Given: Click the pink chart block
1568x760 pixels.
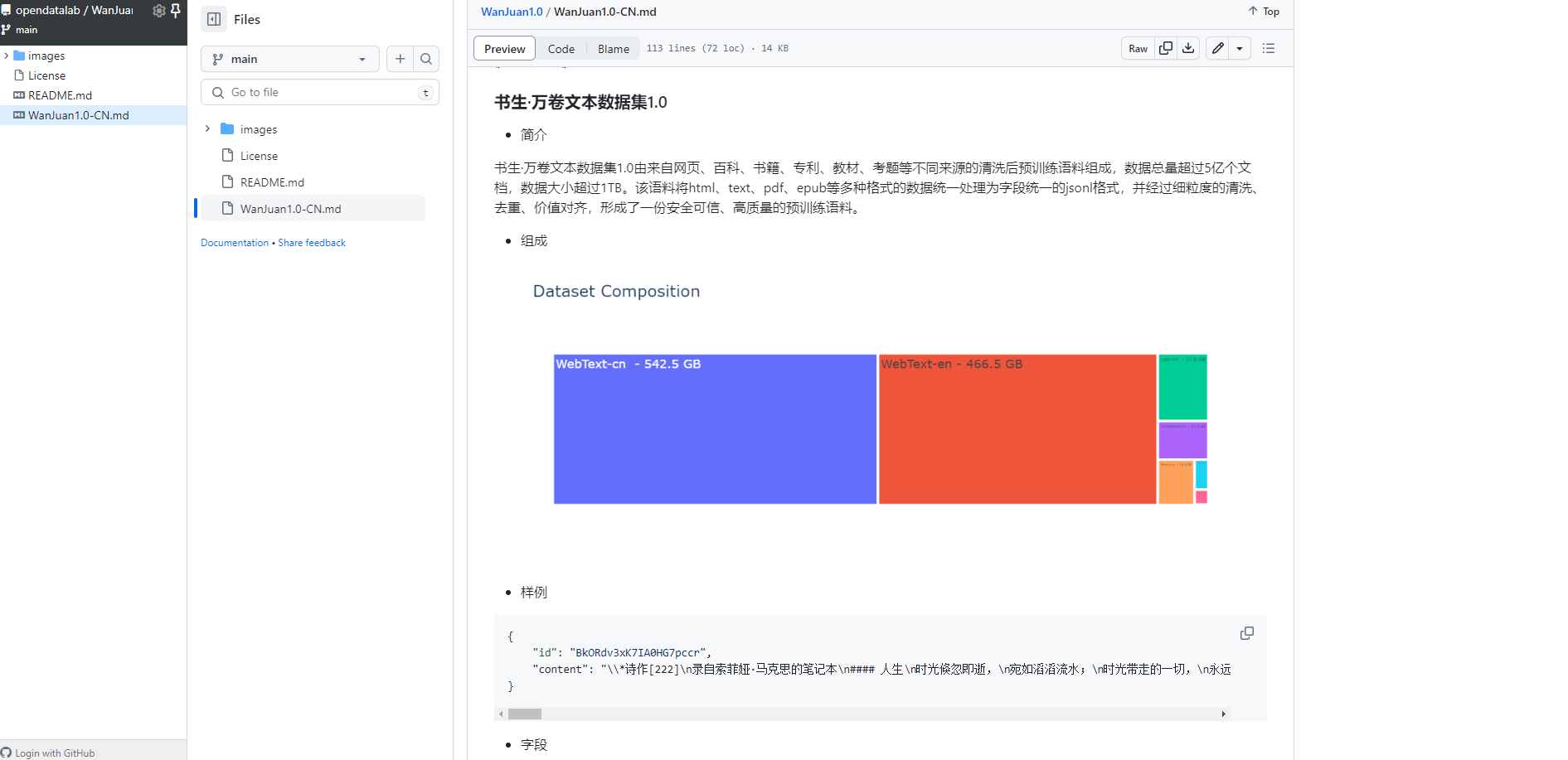Looking at the screenshot, I should [1201, 497].
